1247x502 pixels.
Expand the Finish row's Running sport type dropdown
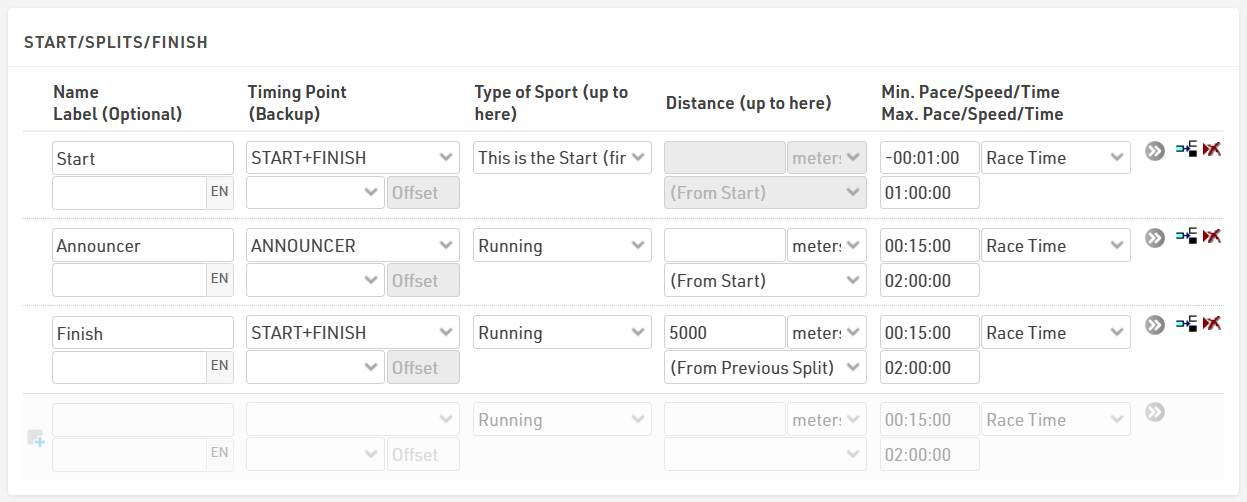562,333
